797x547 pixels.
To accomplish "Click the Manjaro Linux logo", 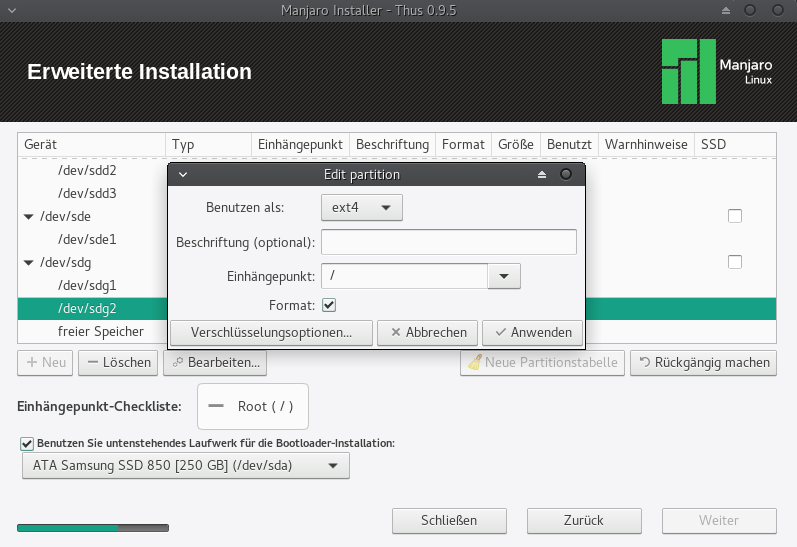I will [x=716, y=72].
